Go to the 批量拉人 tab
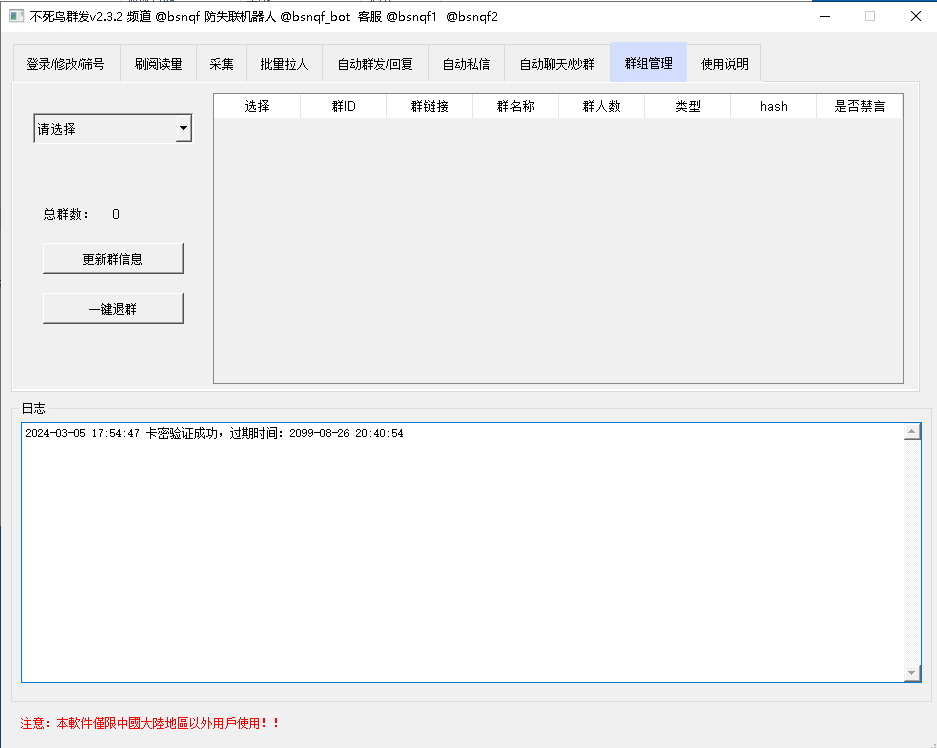This screenshot has height=748, width=937. (x=284, y=64)
